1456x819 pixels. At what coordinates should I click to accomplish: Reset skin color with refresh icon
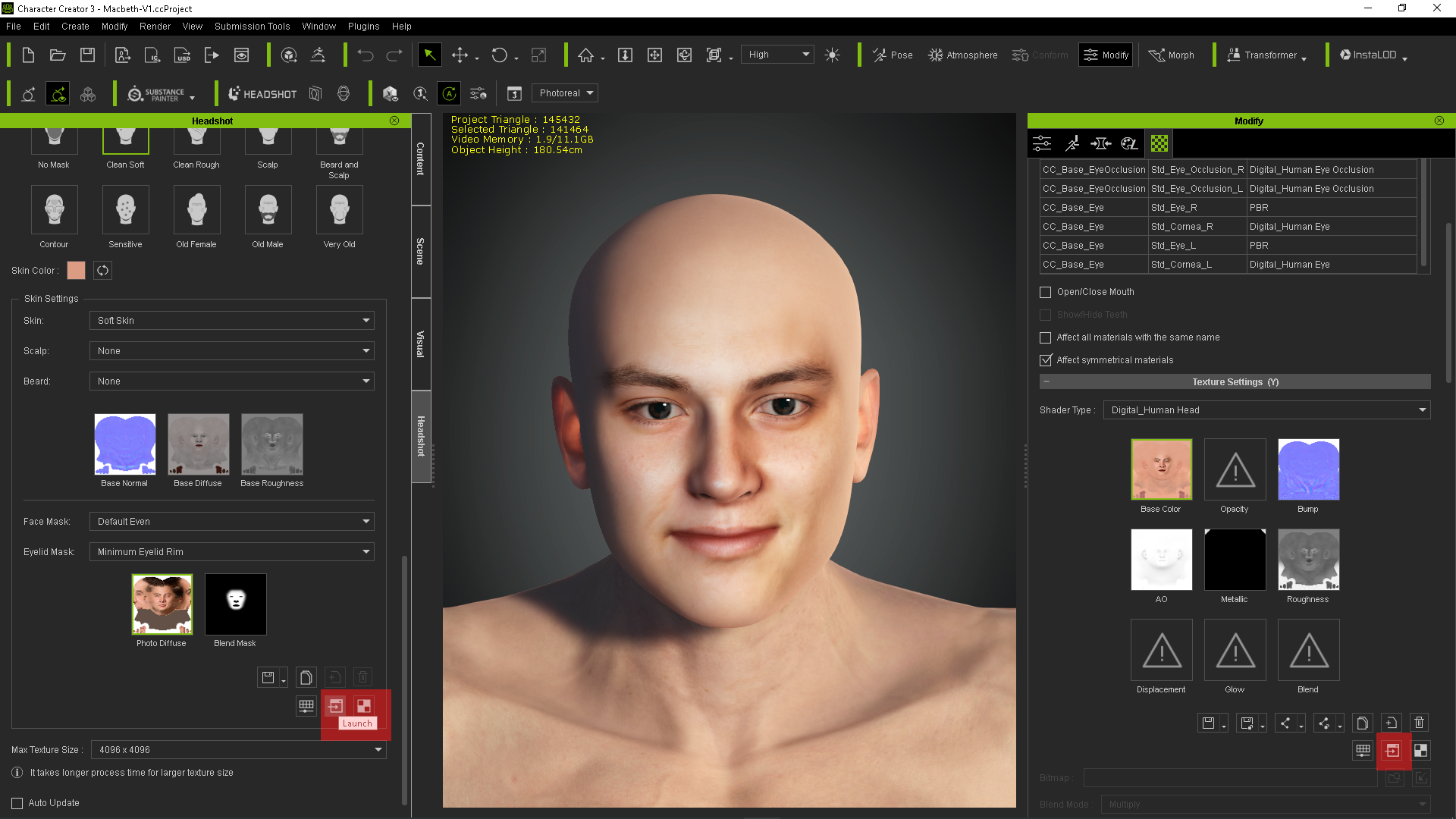(x=102, y=270)
